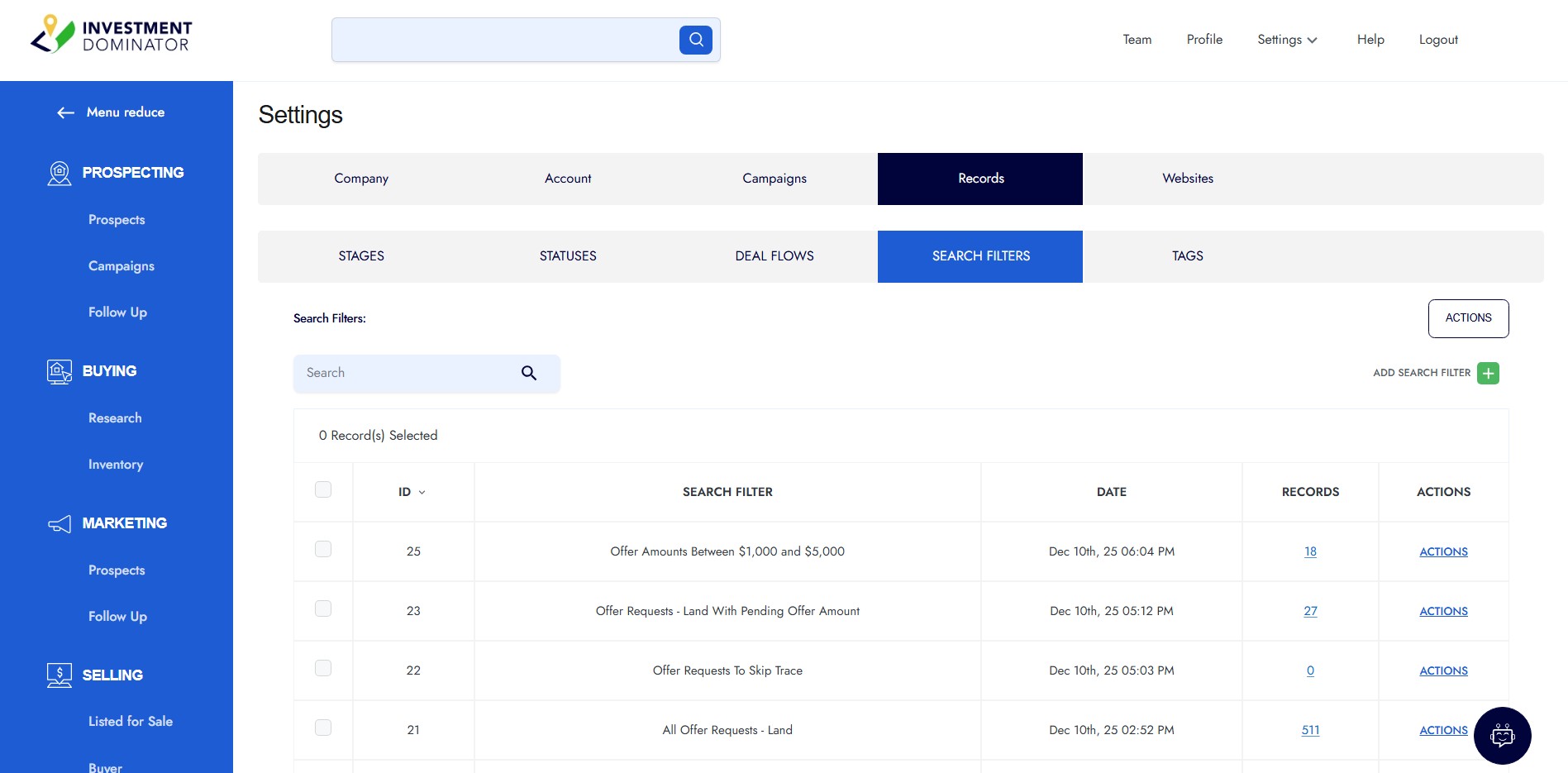Click the magnifier in Search Filters box
The width and height of the screenshot is (1568, 773).
click(529, 373)
